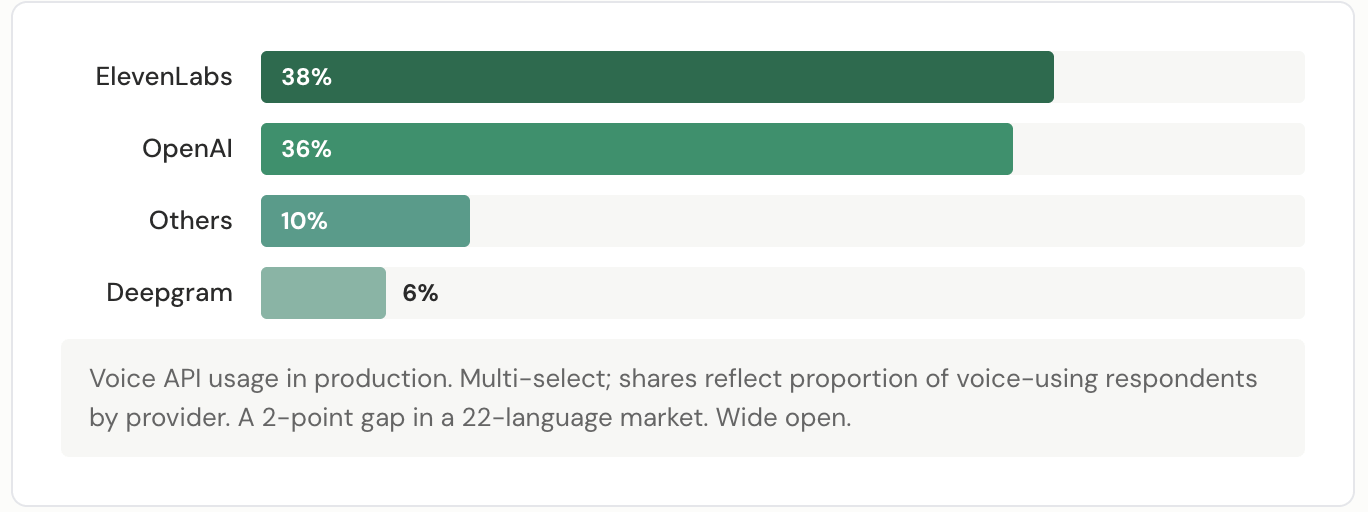This screenshot has width=1368, height=512.
Task: Click the 36% value text
Action: pyautogui.click(x=306, y=149)
